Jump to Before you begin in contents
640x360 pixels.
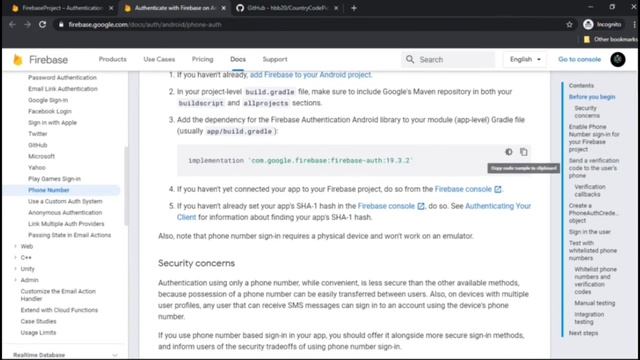pyautogui.click(x=592, y=97)
